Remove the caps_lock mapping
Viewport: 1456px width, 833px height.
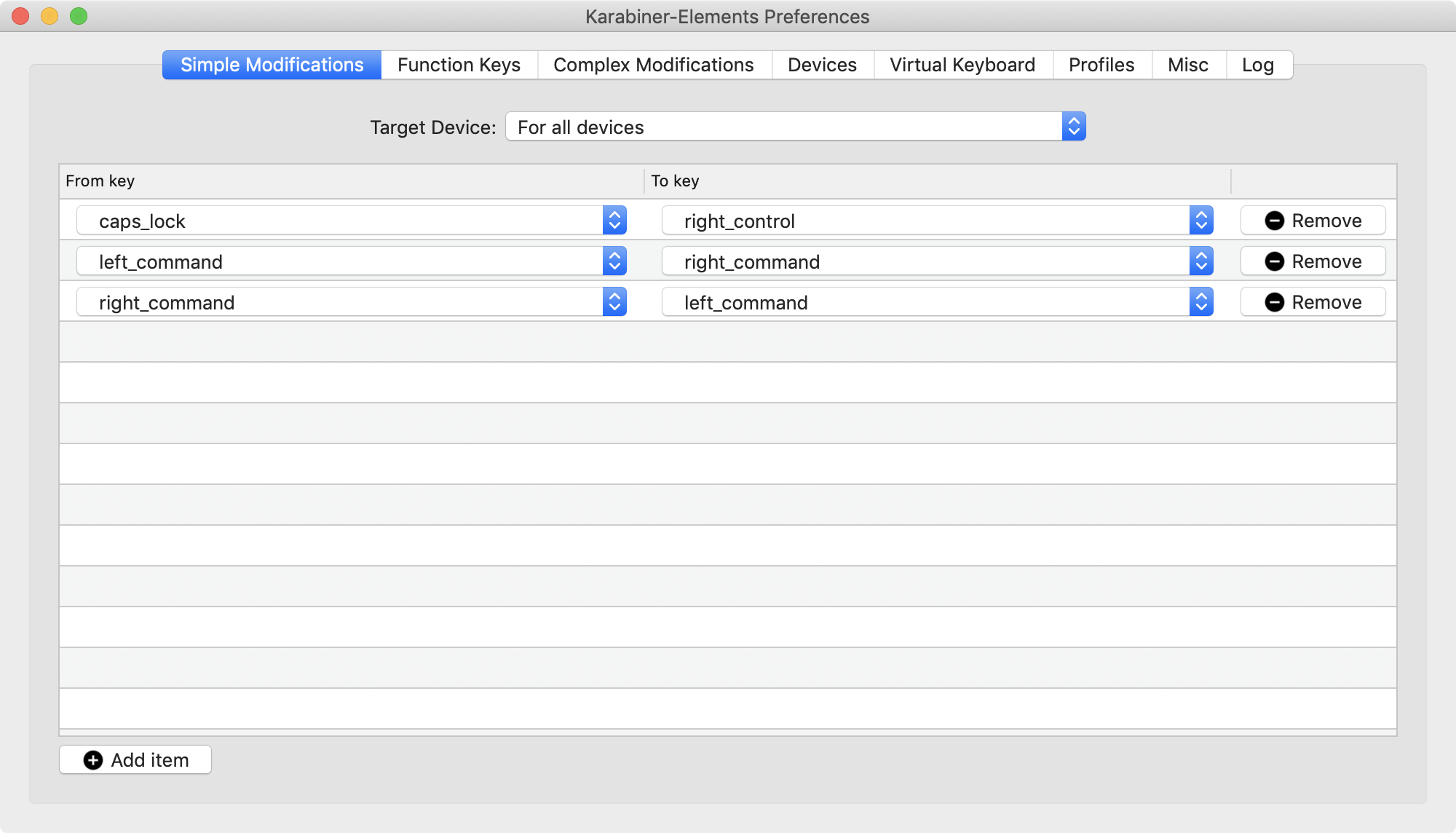click(x=1313, y=221)
